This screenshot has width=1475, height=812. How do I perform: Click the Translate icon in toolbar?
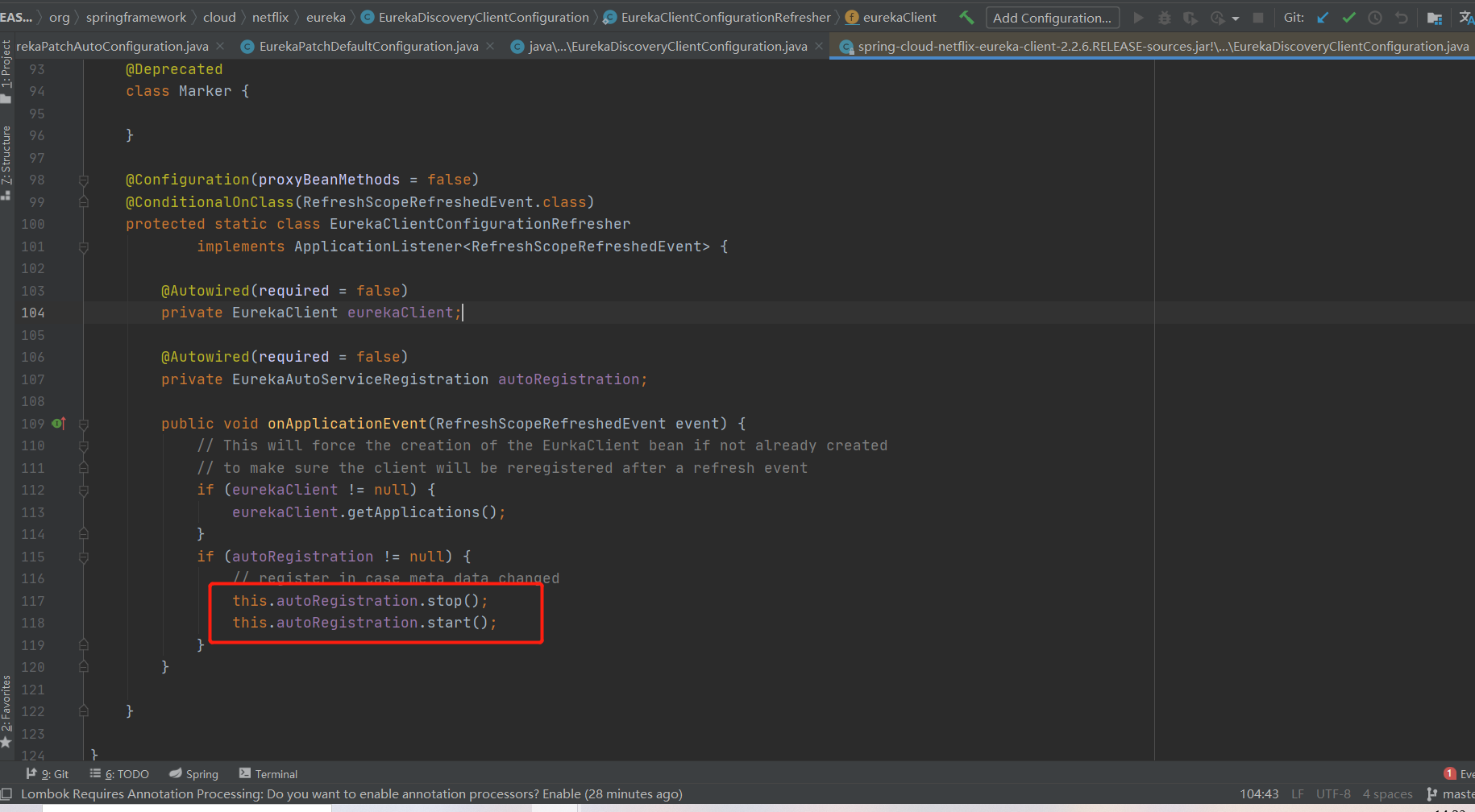pyautogui.click(x=1466, y=18)
